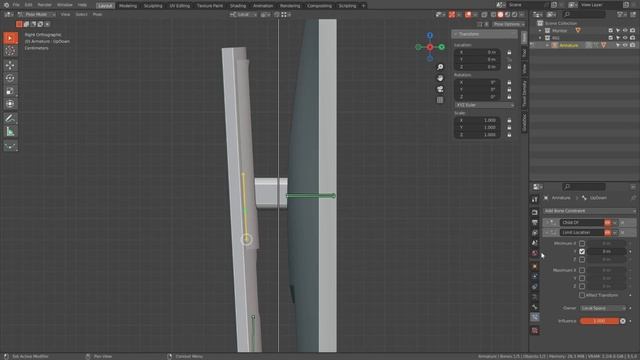
Task: Toggle camera view with camera icon
Action: pyautogui.click(x=440, y=89)
